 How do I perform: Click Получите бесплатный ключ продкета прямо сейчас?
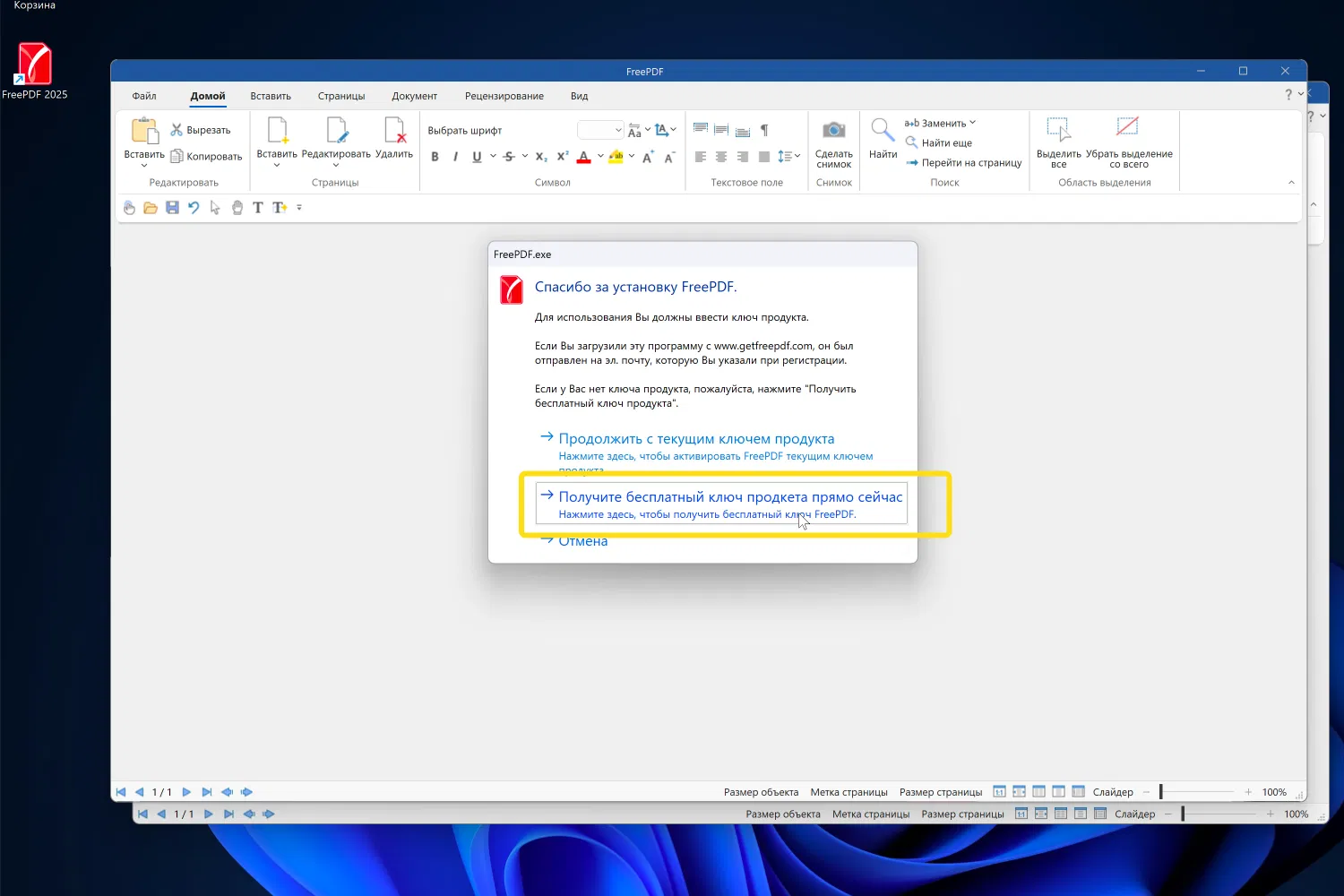click(x=722, y=504)
